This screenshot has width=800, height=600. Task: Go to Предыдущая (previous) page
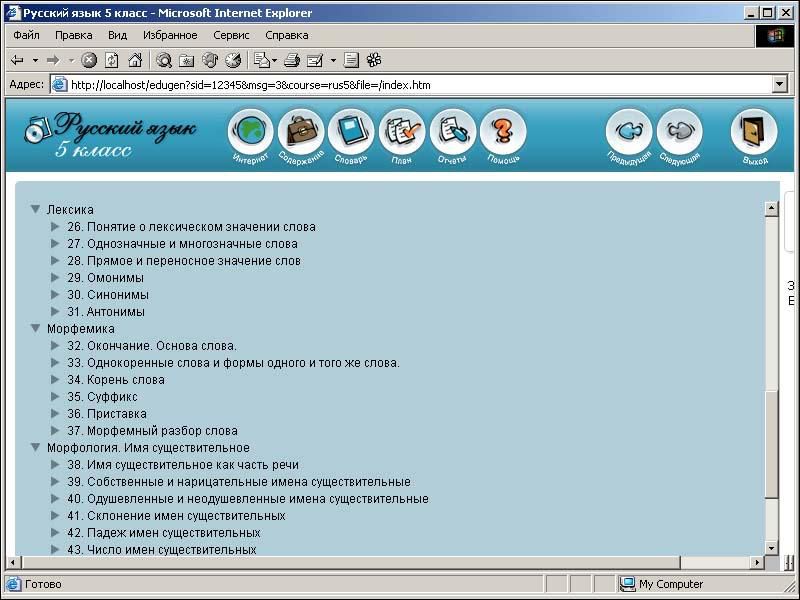[x=629, y=132]
